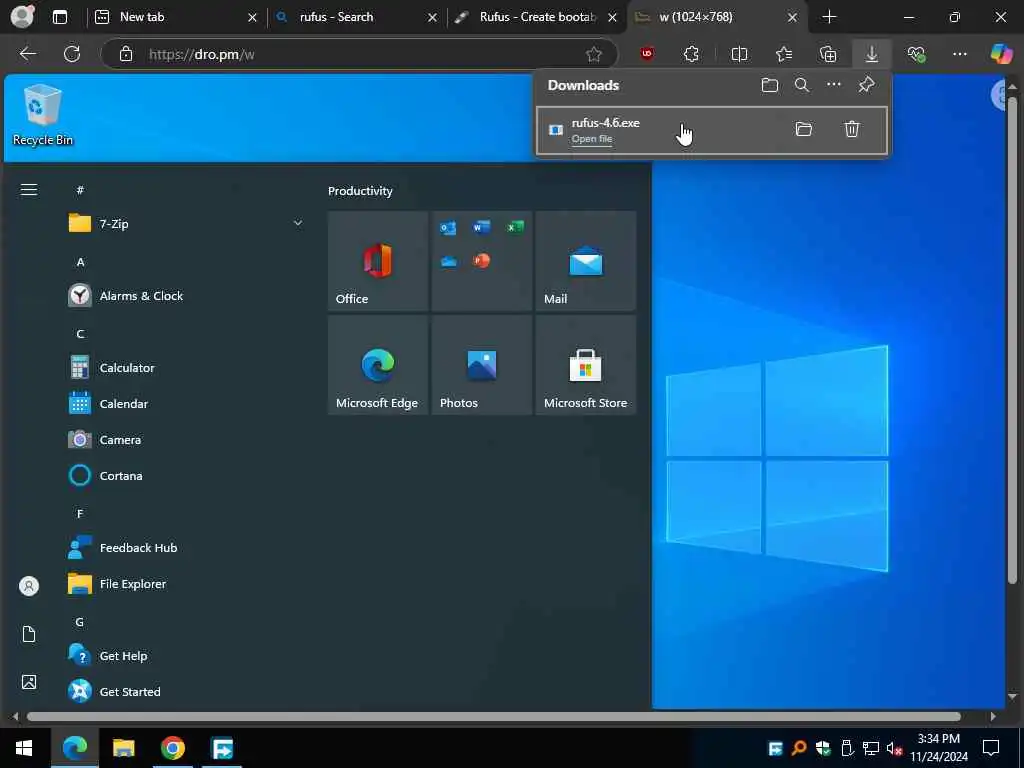Open the Edge profile avatar icon
Viewport: 1024px width, 768px height.
pos(22,16)
